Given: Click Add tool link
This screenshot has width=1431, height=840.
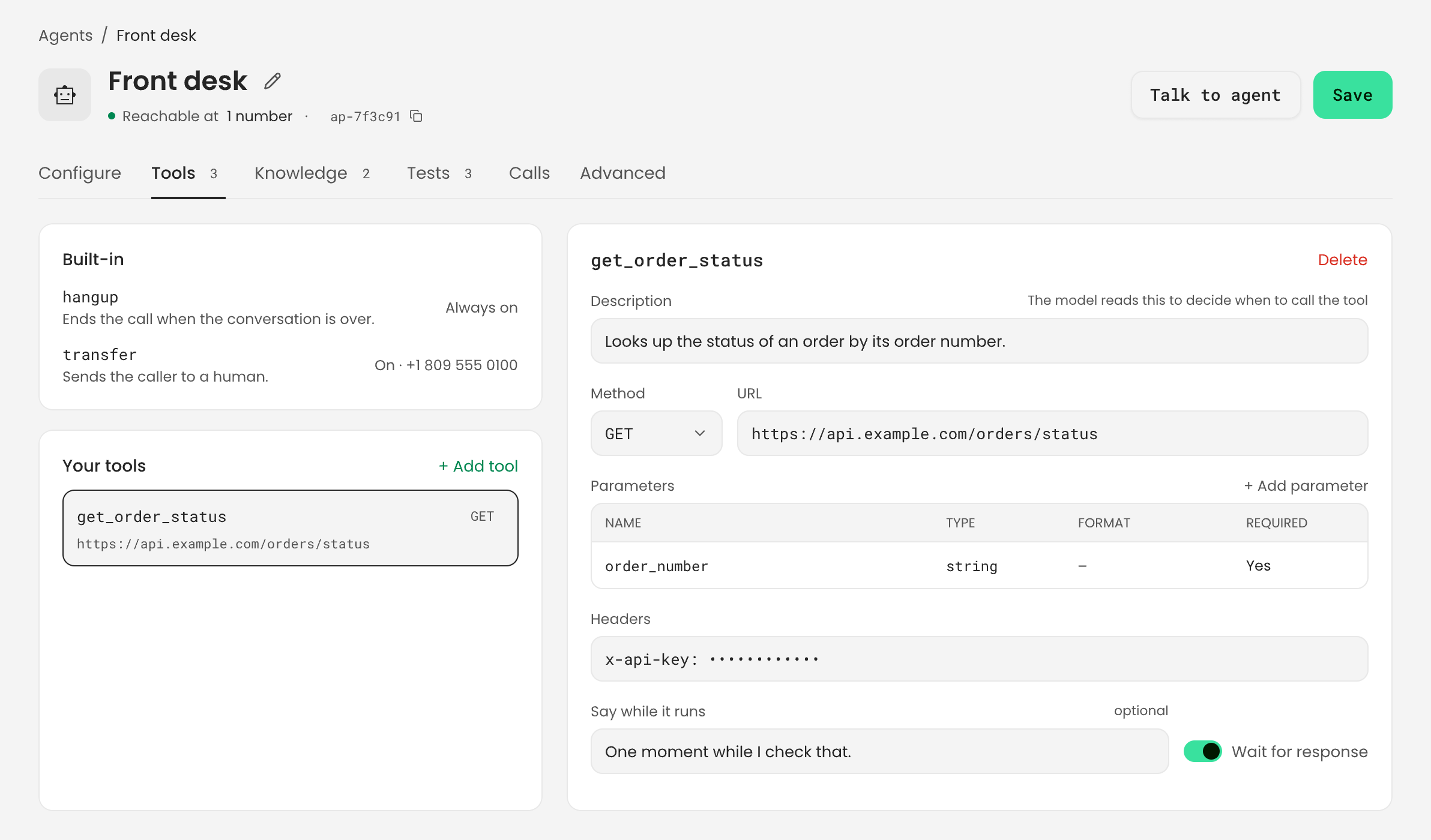Looking at the screenshot, I should point(478,466).
